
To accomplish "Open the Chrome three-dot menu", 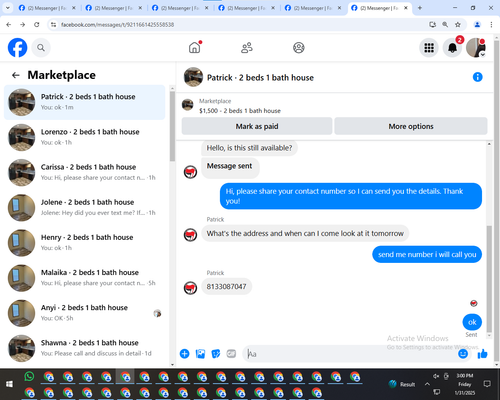I will point(491,24).
